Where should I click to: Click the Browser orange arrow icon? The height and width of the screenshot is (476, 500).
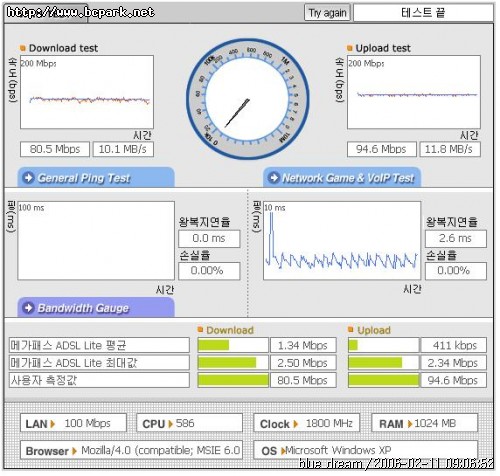(75, 451)
